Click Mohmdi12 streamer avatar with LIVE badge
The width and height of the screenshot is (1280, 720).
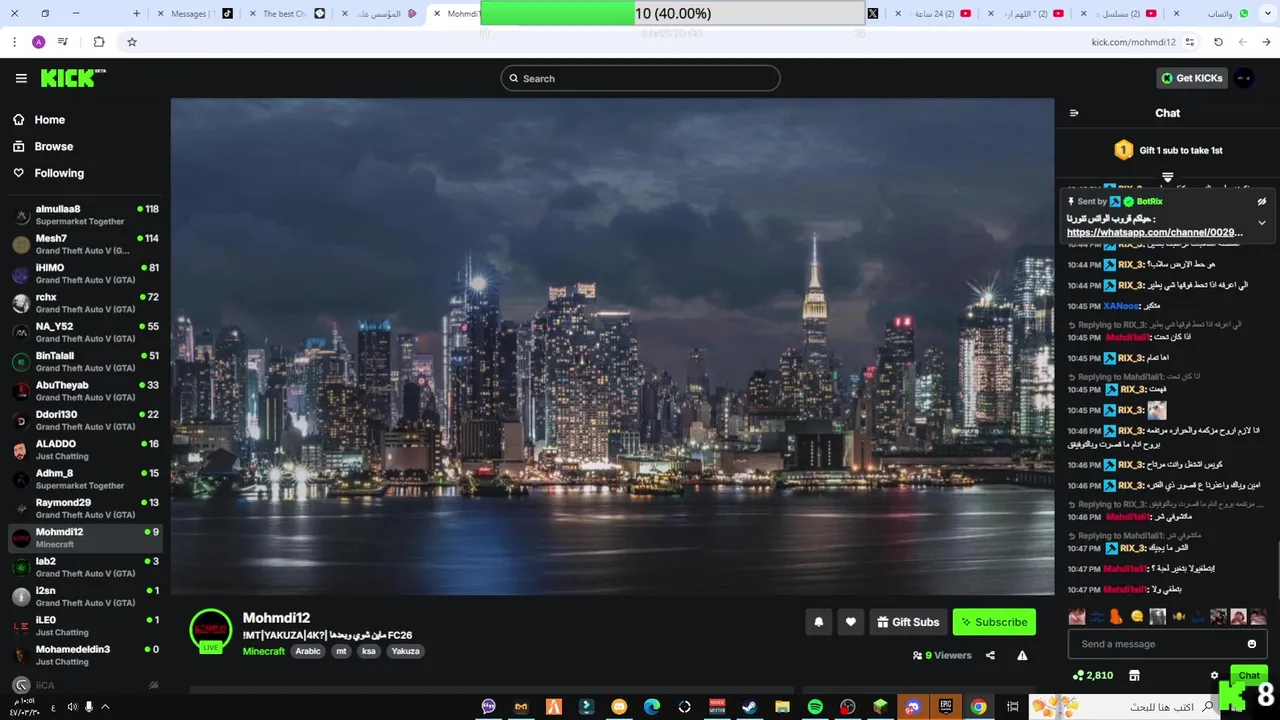(210, 630)
